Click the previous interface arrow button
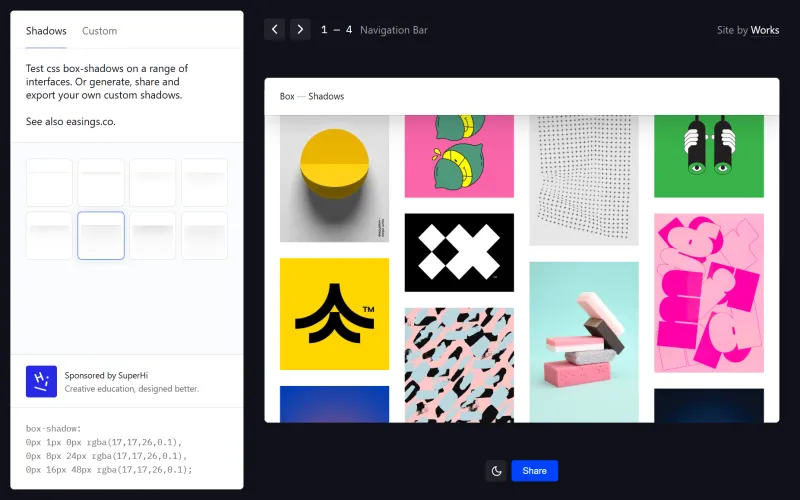 [275, 30]
